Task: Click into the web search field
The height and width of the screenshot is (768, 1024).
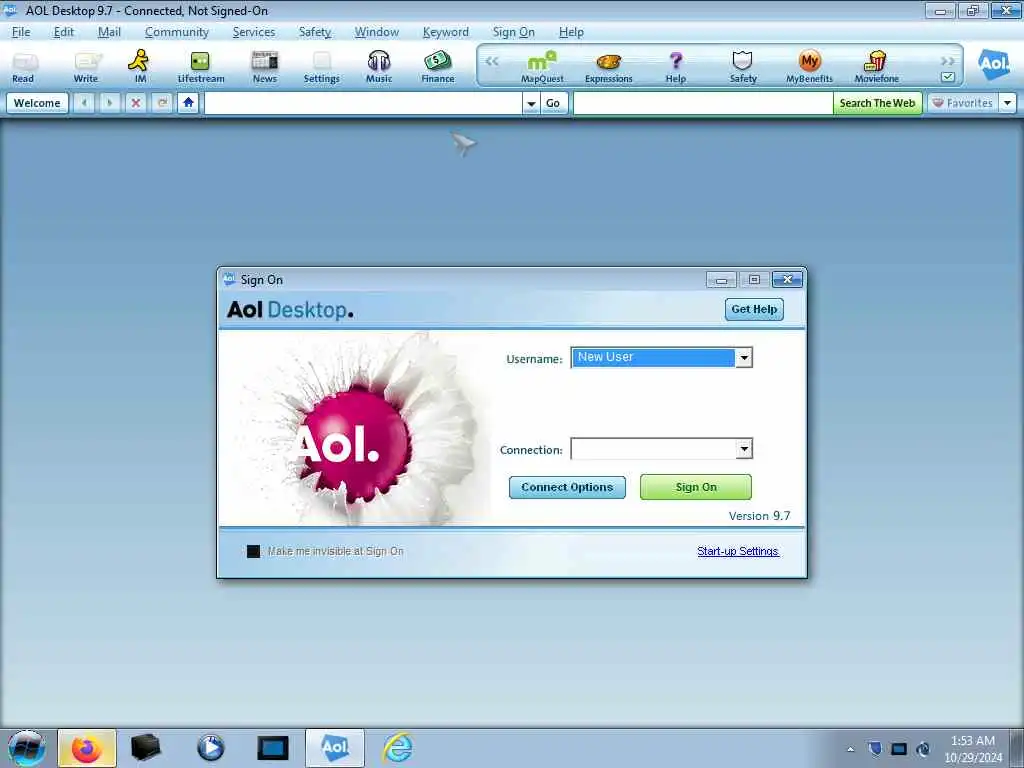Action: 703,103
